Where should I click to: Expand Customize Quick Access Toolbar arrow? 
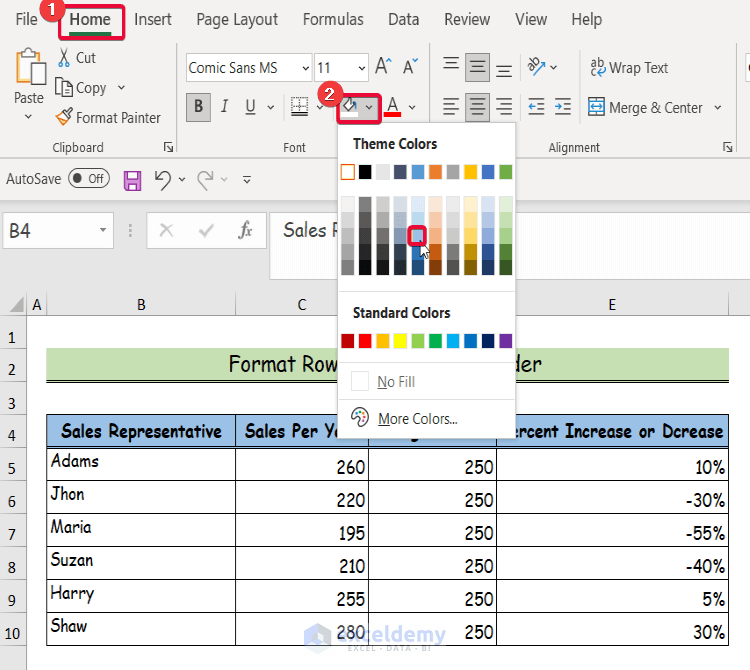tap(247, 180)
